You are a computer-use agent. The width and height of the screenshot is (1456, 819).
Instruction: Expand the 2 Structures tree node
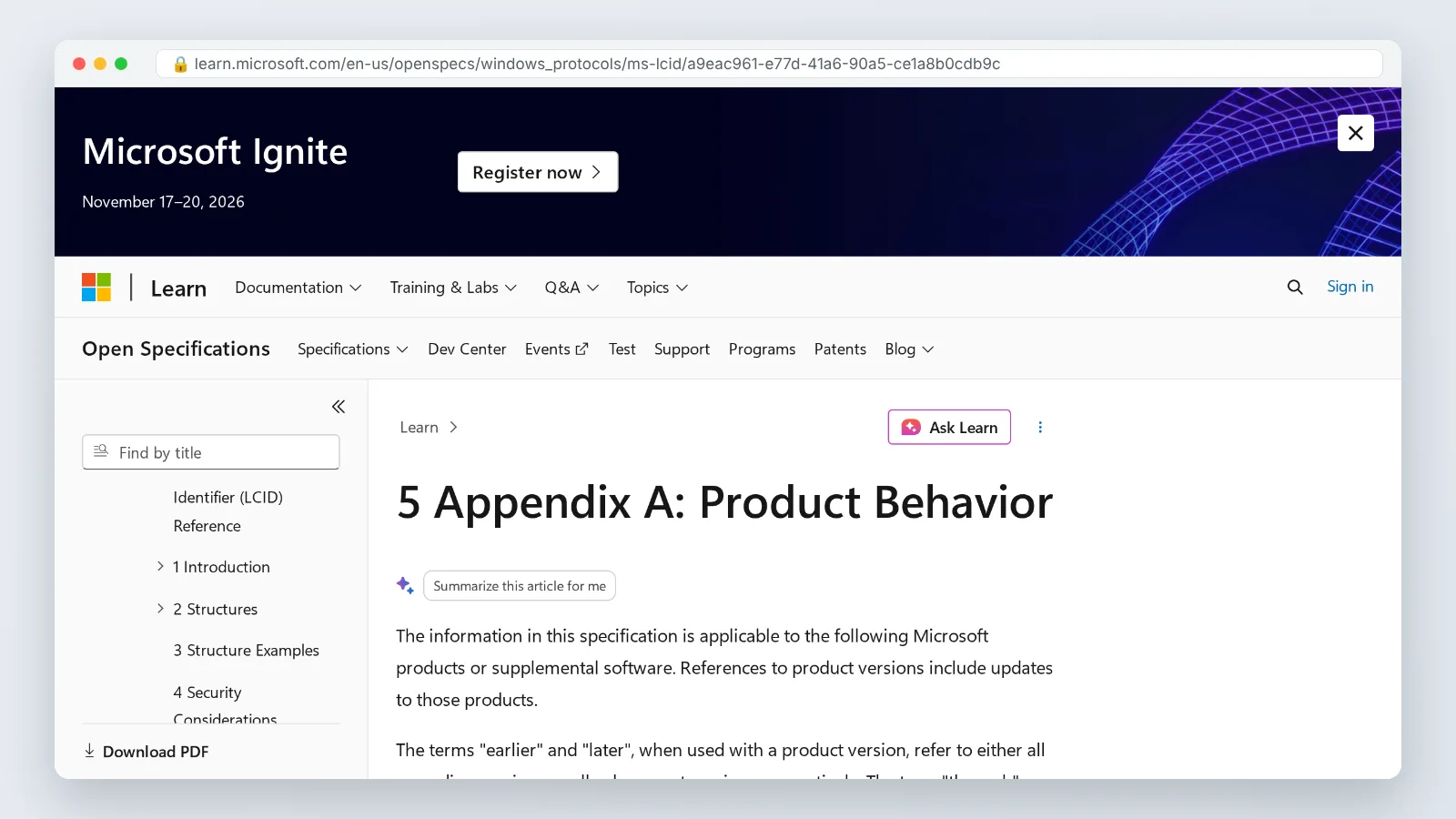click(160, 608)
